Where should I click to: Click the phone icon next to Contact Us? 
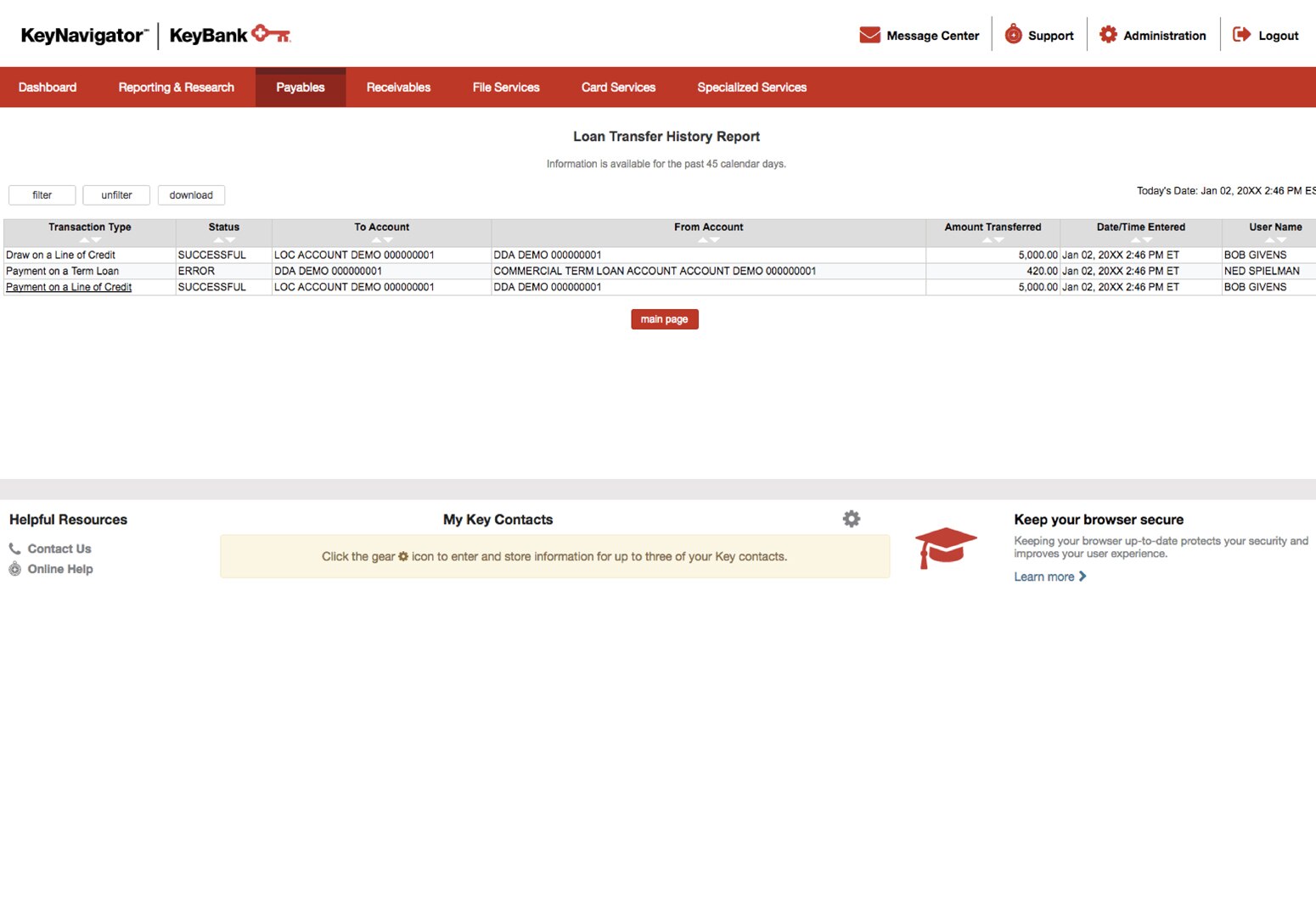pyautogui.click(x=14, y=548)
